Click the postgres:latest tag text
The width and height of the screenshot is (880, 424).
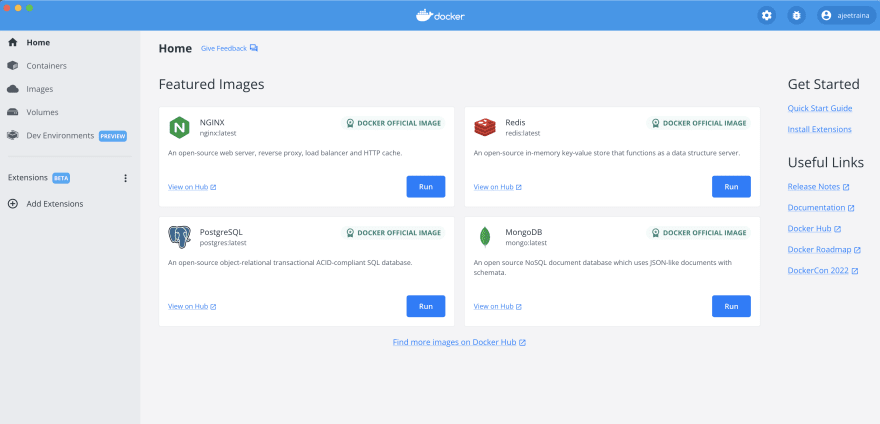[223, 243]
